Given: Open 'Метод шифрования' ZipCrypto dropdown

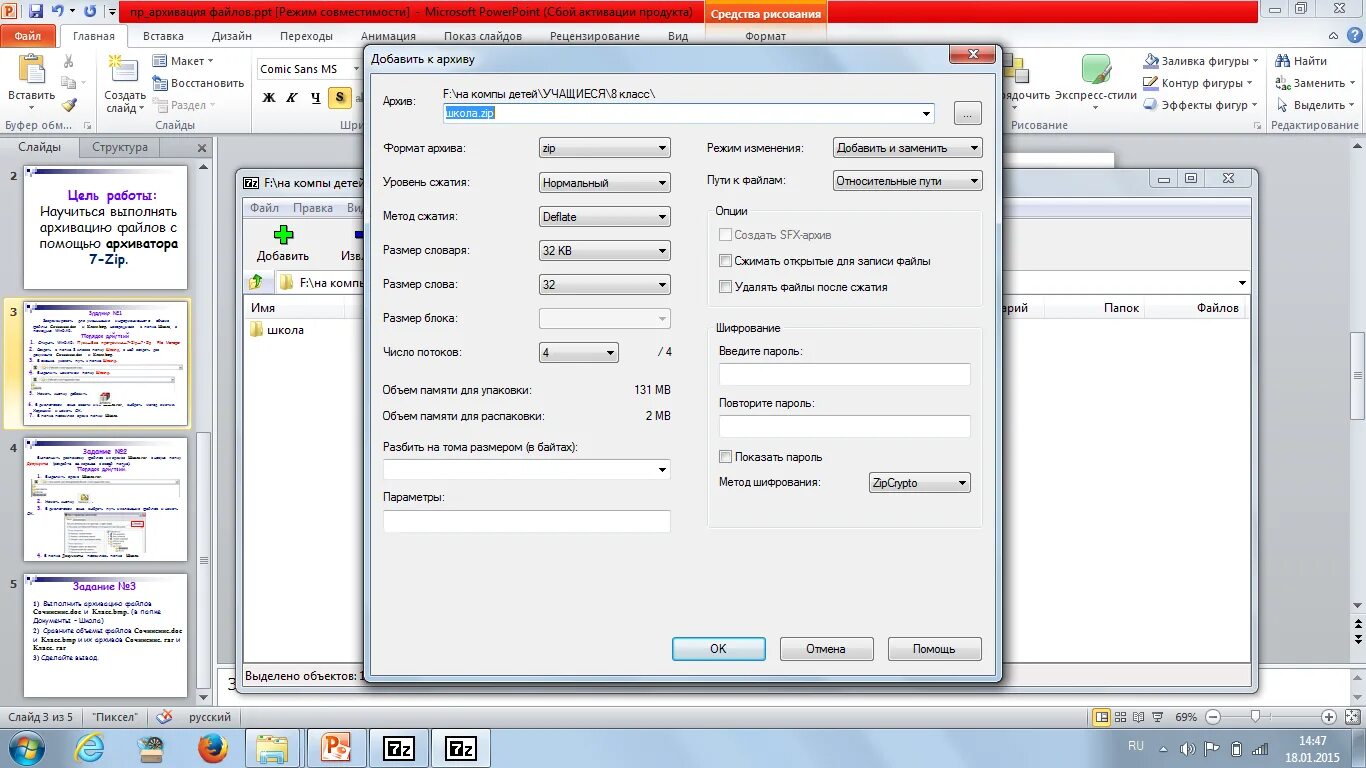Looking at the screenshot, I should click(x=920, y=483).
